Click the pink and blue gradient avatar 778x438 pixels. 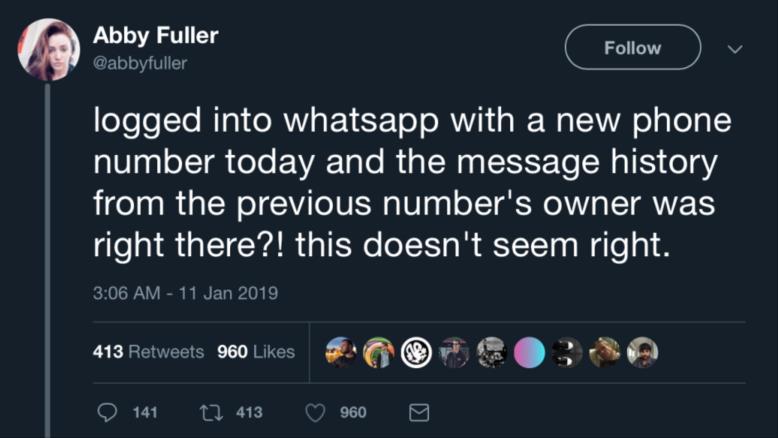(529, 352)
